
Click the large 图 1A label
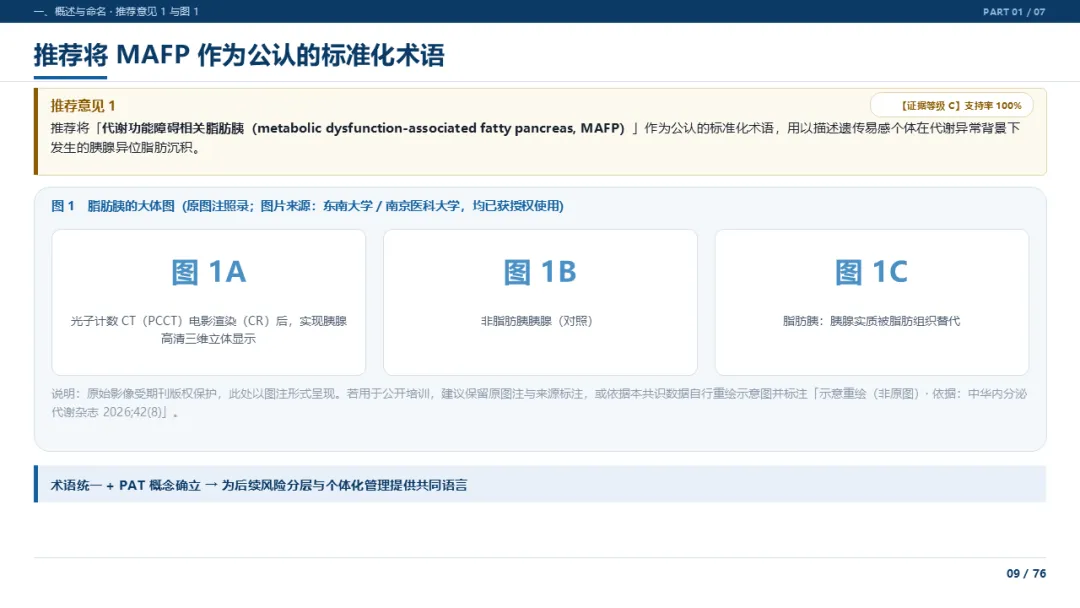pyautogui.click(x=209, y=272)
